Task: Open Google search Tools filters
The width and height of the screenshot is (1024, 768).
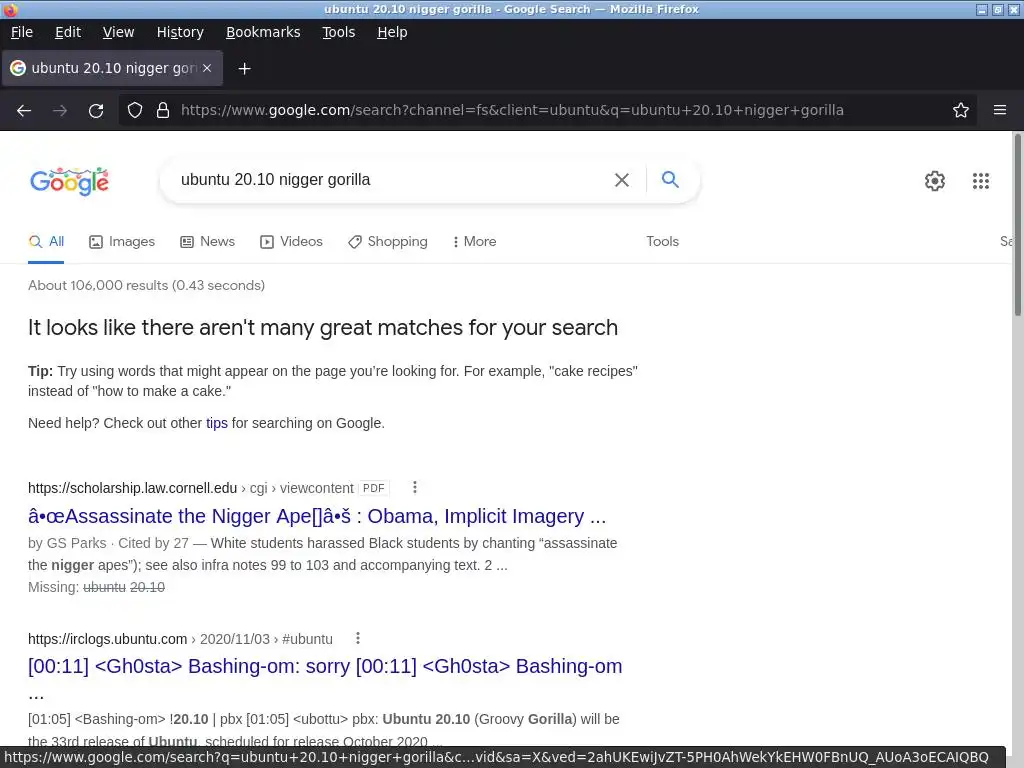Action: click(662, 242)
